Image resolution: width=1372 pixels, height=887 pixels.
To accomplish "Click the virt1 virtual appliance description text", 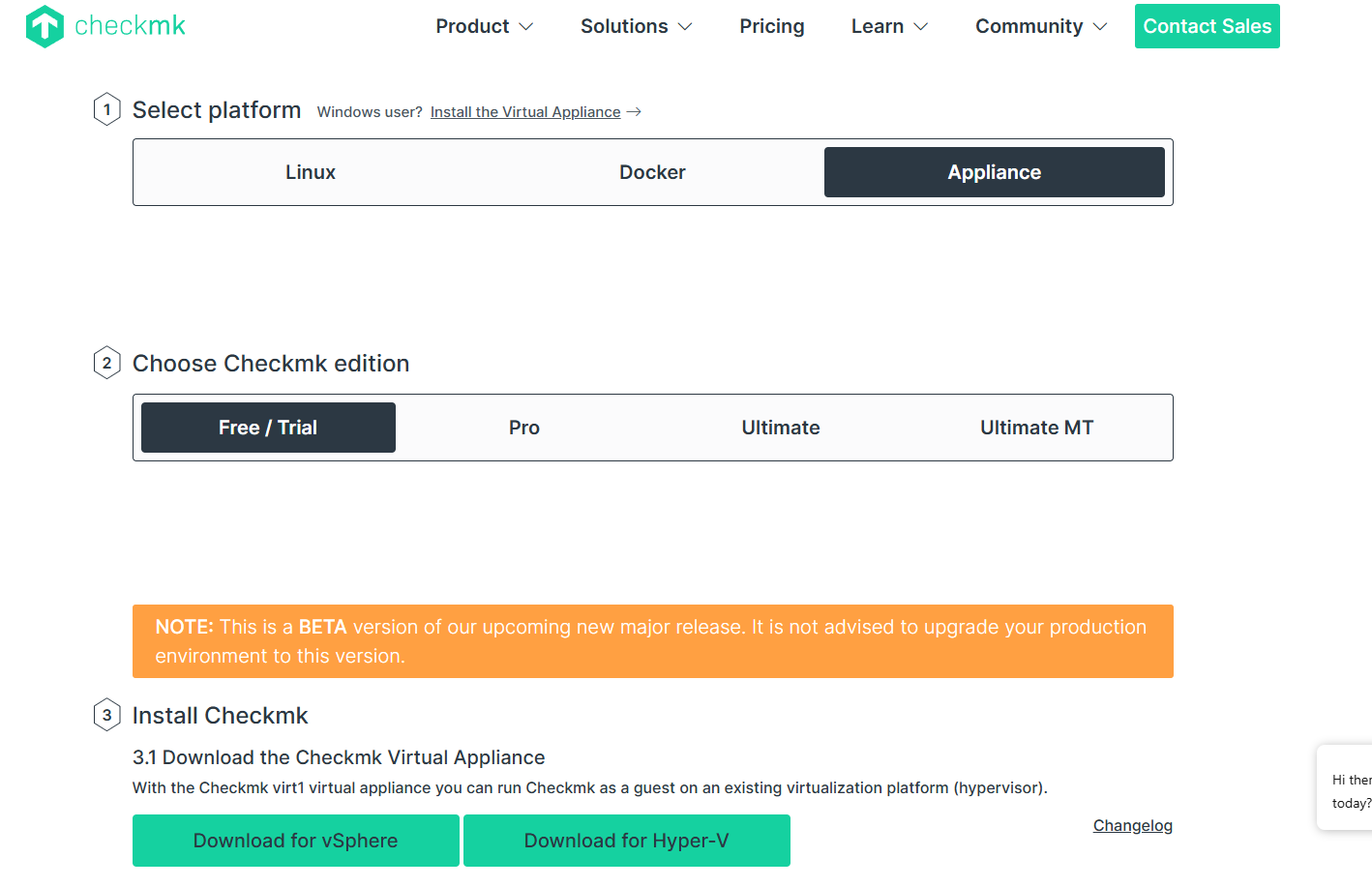I will (x=590, y=787).
